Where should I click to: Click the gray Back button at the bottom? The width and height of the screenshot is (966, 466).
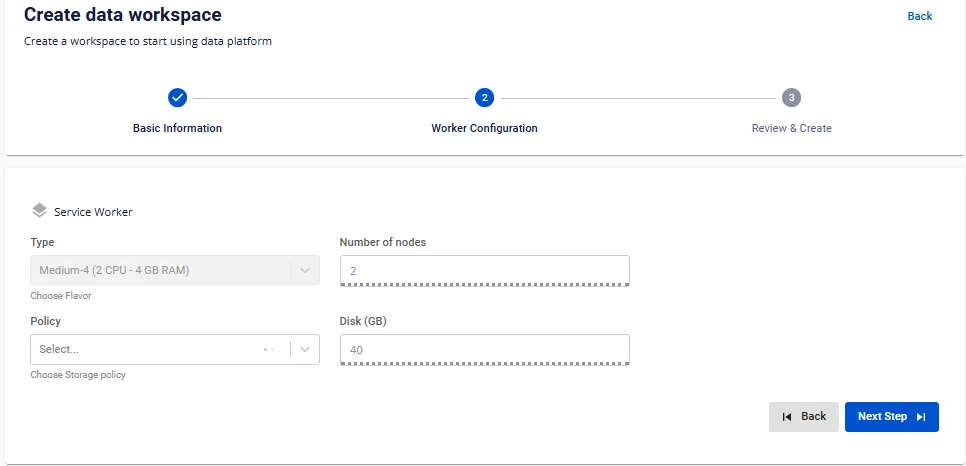coord(804,417)
